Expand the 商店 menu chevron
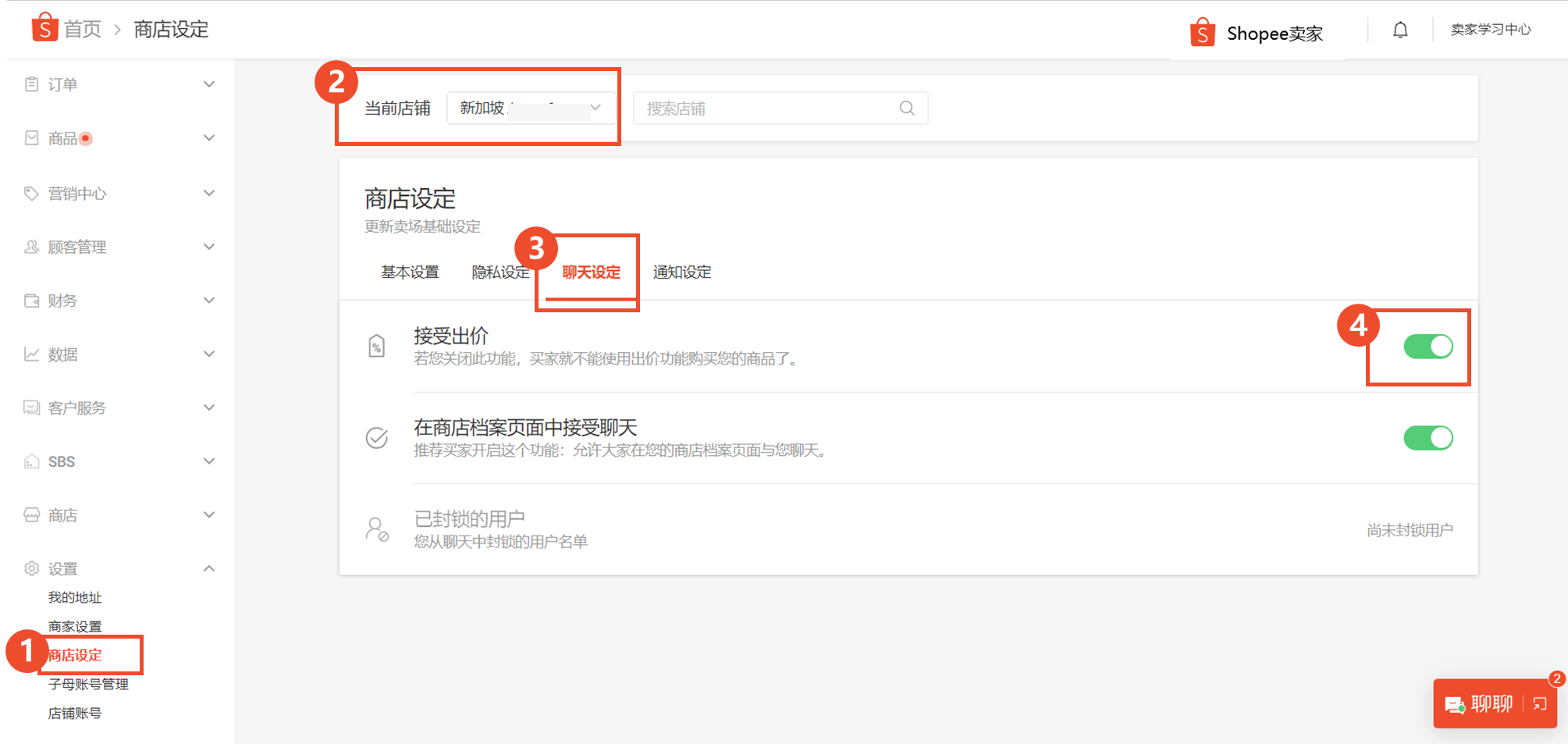 click(209, 515)
